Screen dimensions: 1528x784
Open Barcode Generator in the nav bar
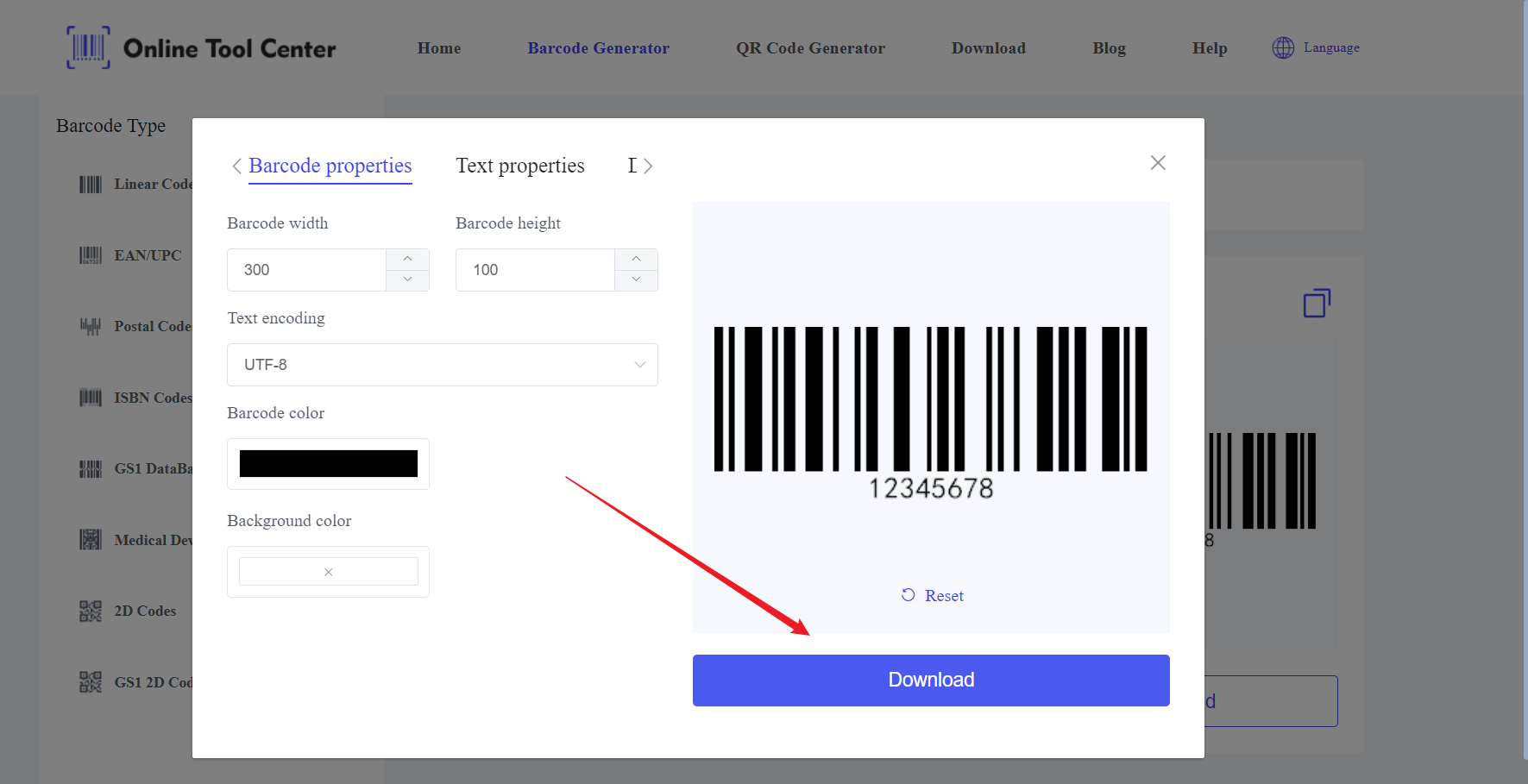(599, 48)
